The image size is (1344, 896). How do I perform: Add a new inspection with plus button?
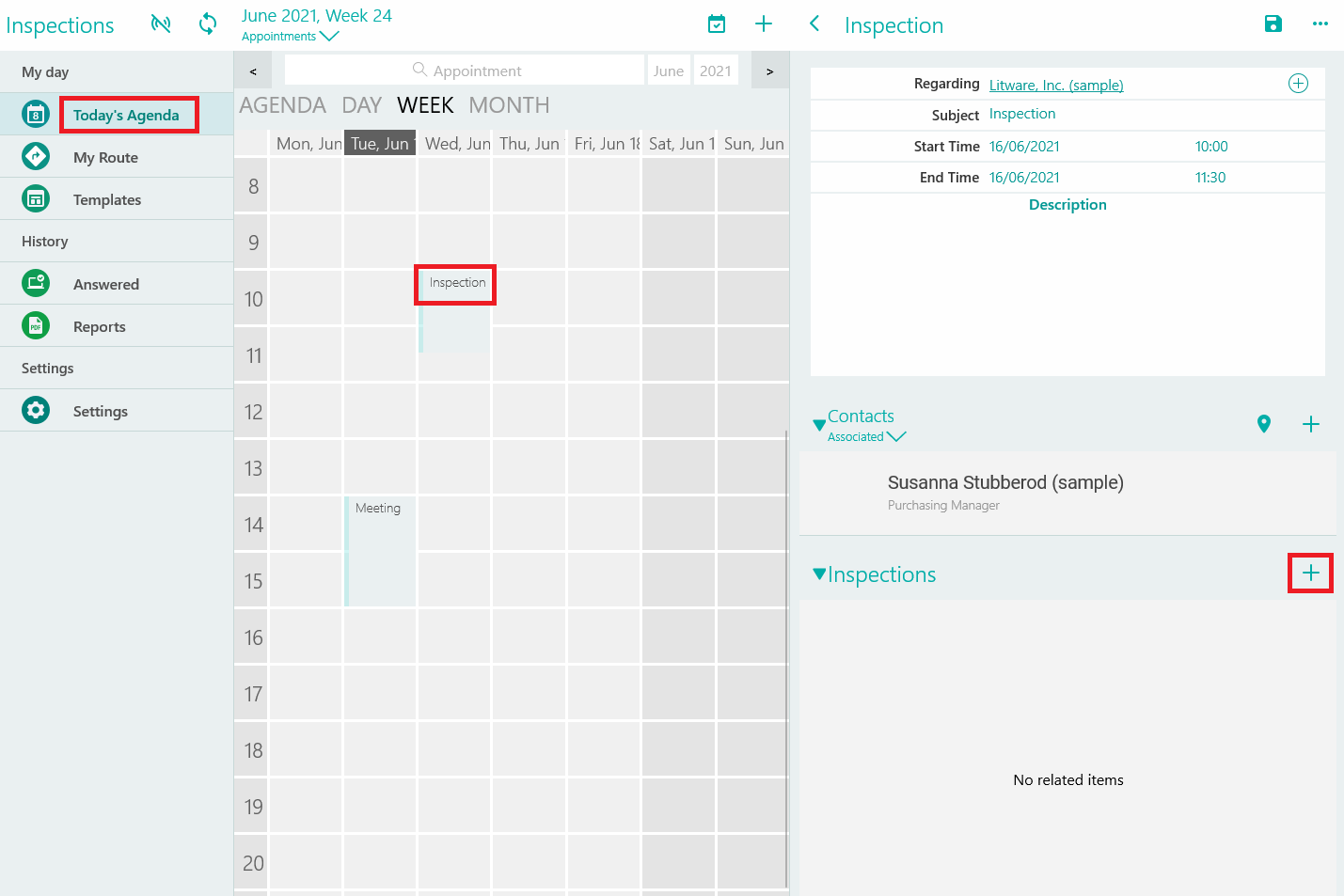click(x=1310, y=573)
